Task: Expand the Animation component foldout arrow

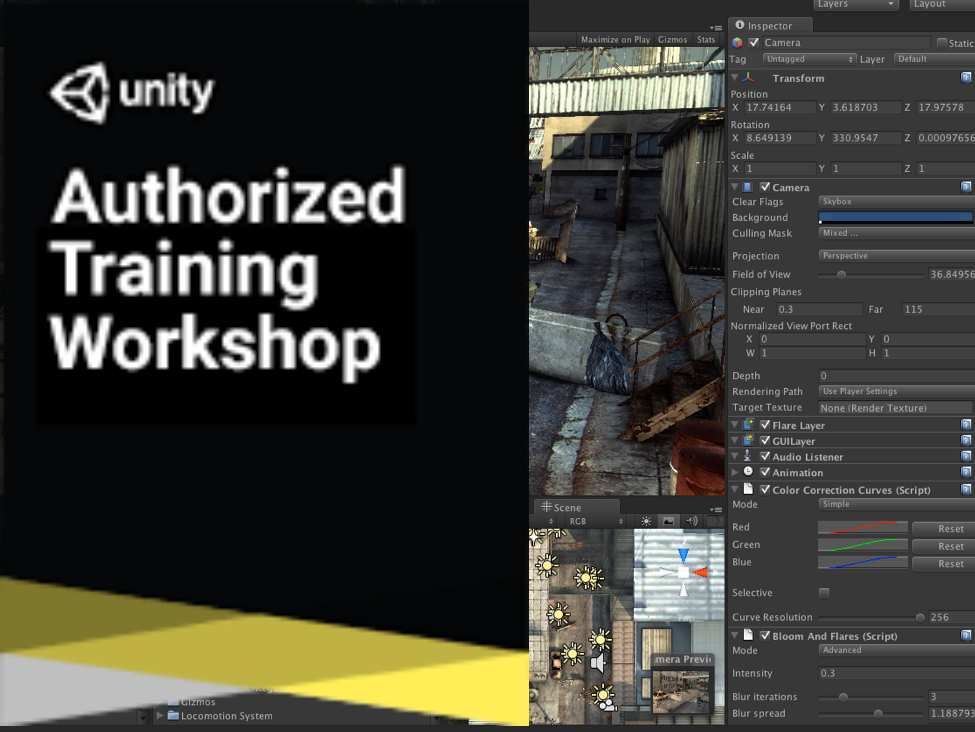Action: 735,473
